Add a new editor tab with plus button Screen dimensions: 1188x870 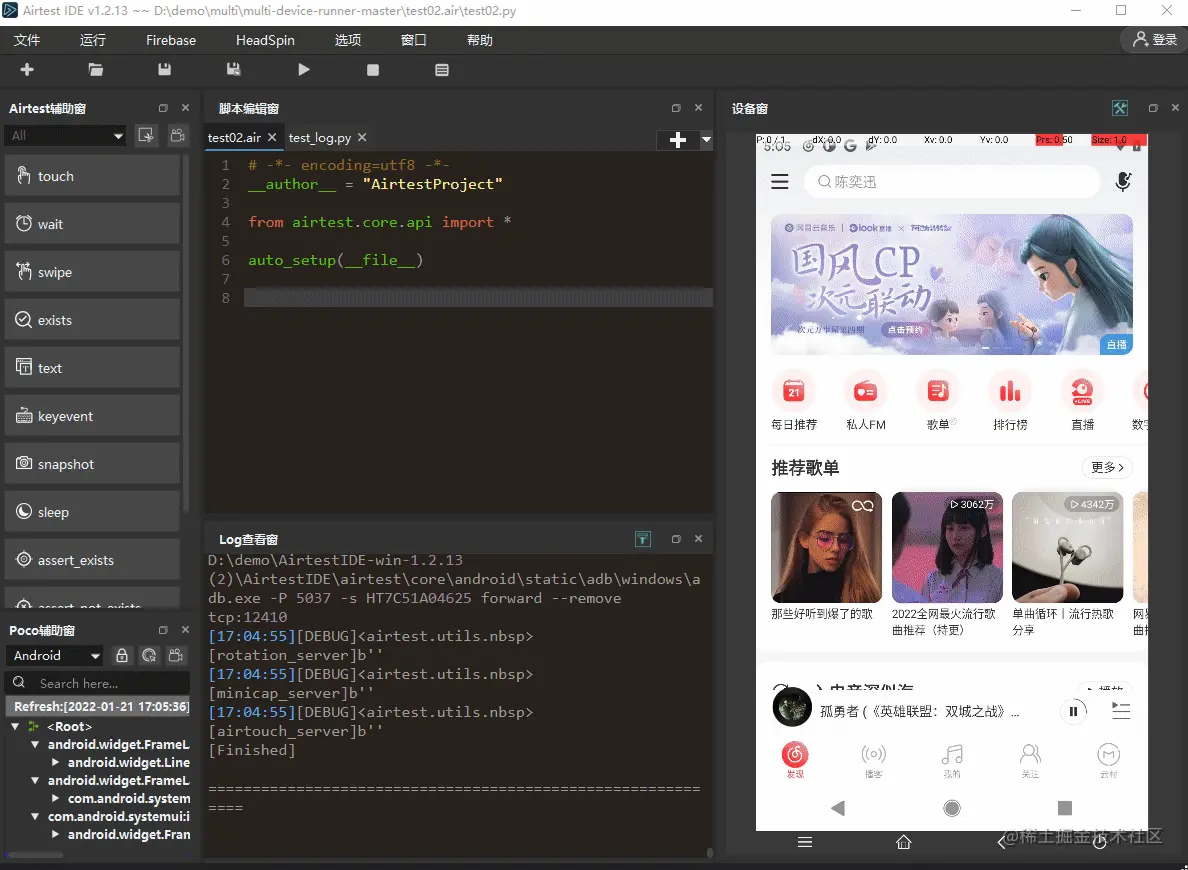678,139
